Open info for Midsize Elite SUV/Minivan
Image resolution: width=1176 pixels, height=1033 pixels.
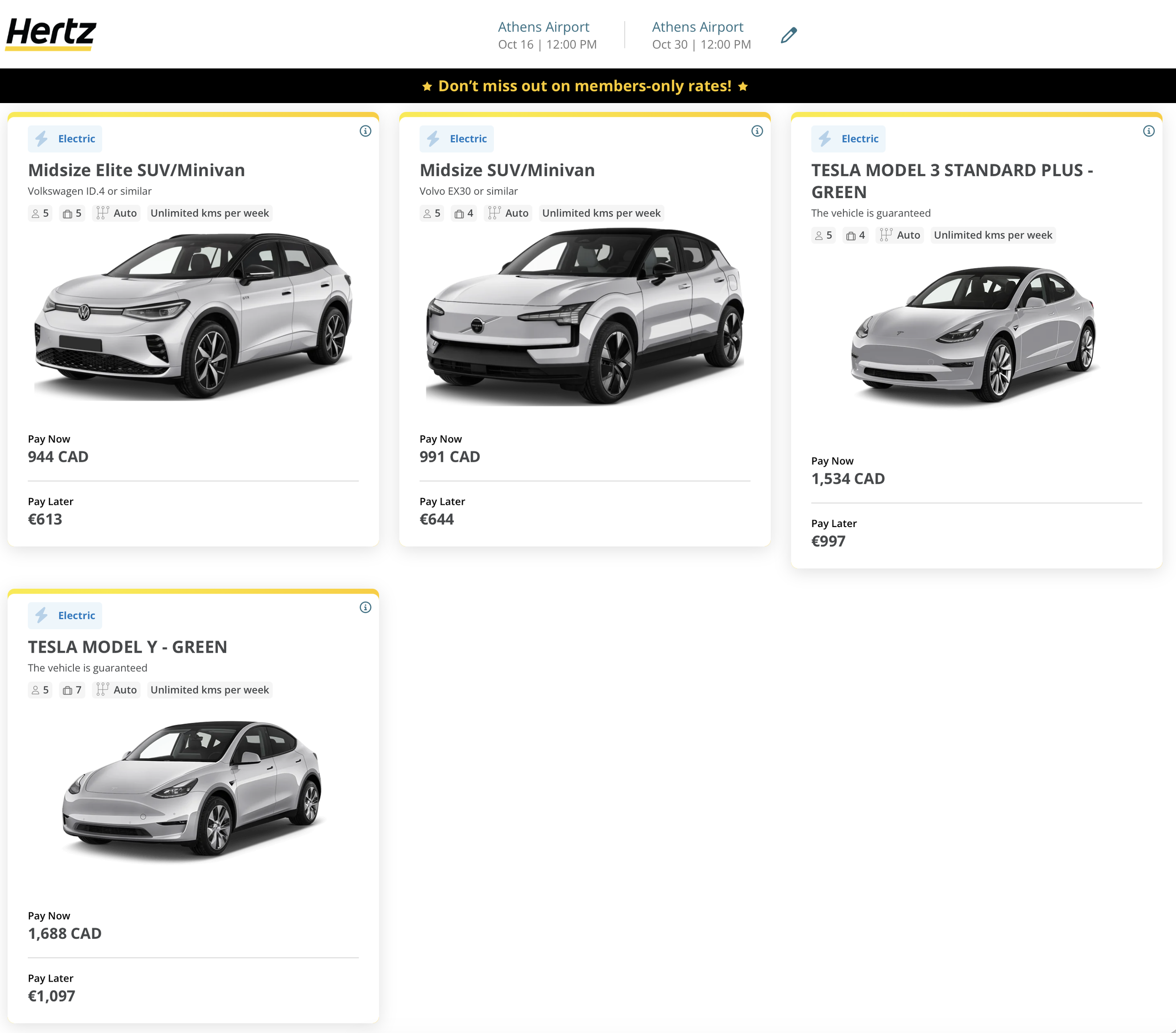(x=366, y=131)
